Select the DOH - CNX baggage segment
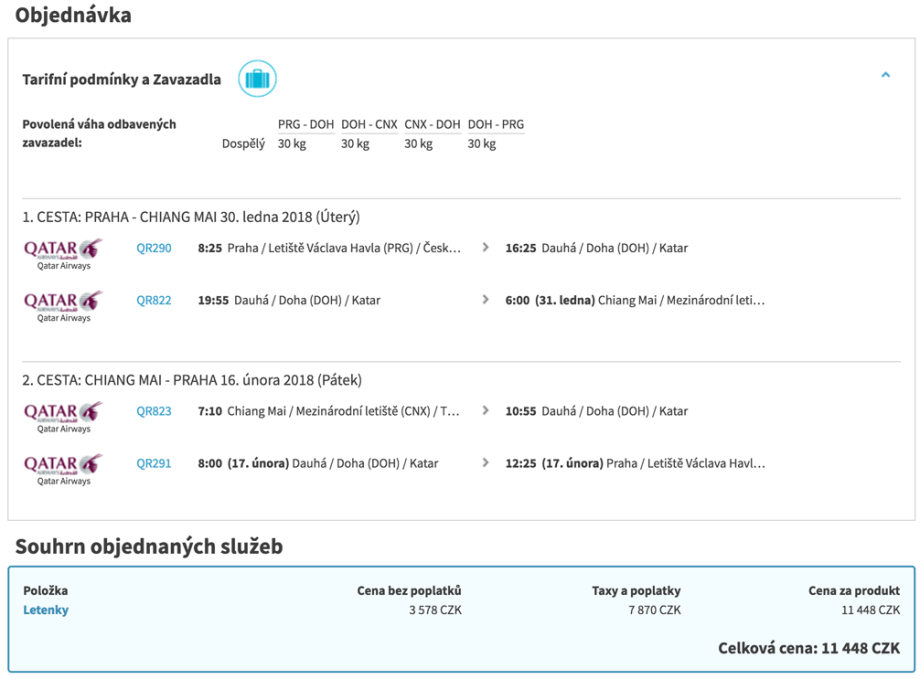920x679 pixels. click(x=369, y=125)
